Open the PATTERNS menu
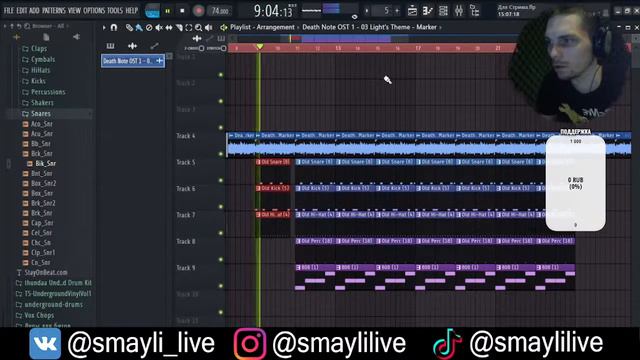Image resolution: width=640 pixels, height=360 pixels. [53, 11]
